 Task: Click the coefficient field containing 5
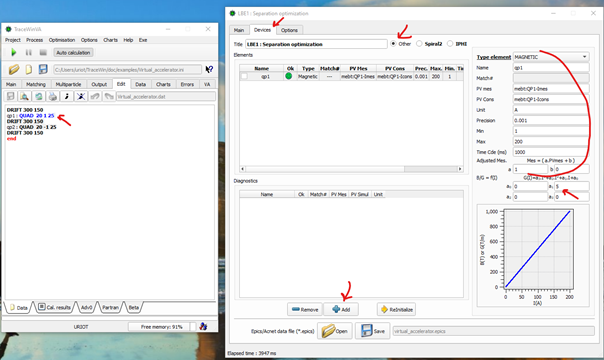(x=572, y=186)
